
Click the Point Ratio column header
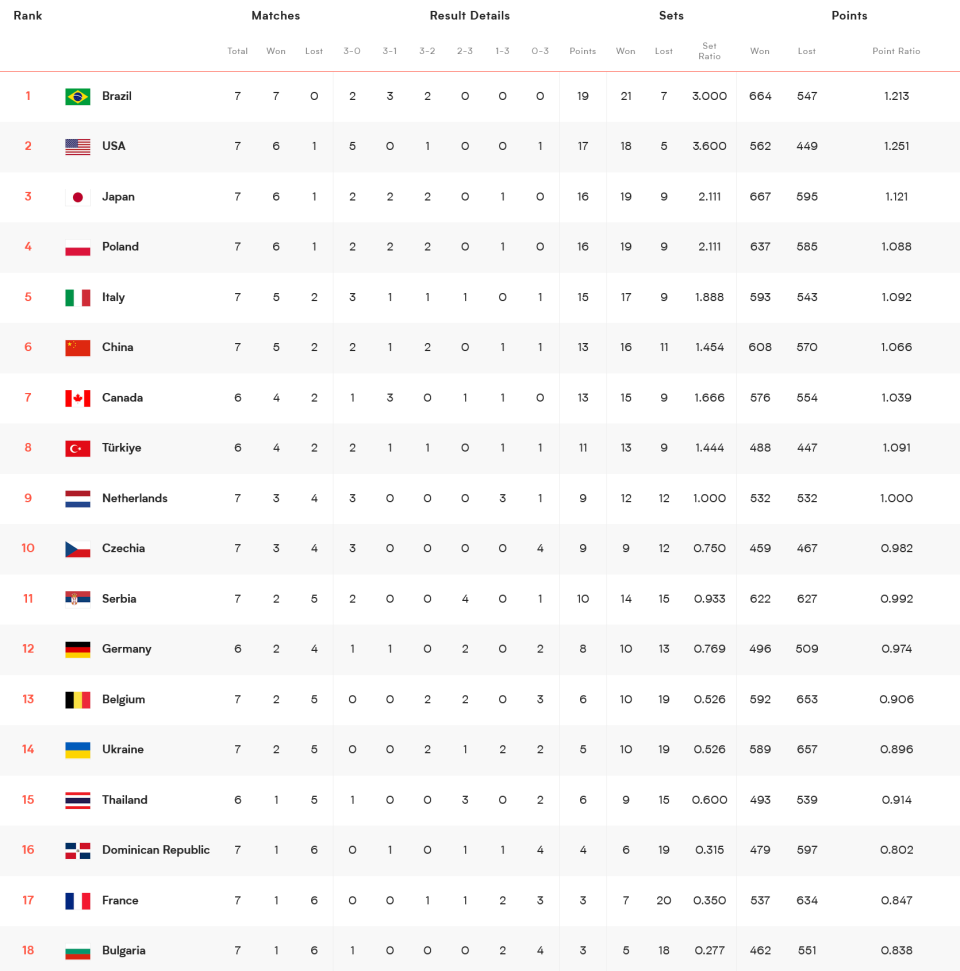point(896,51)
